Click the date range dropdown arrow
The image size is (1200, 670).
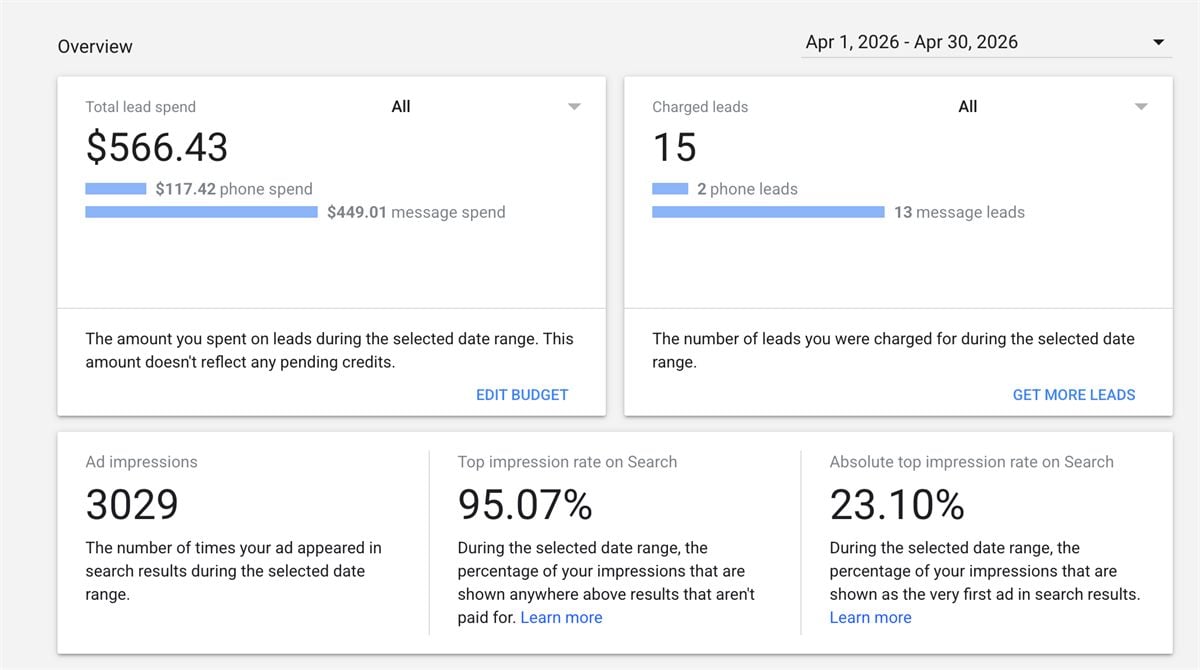pos(1159,42)
